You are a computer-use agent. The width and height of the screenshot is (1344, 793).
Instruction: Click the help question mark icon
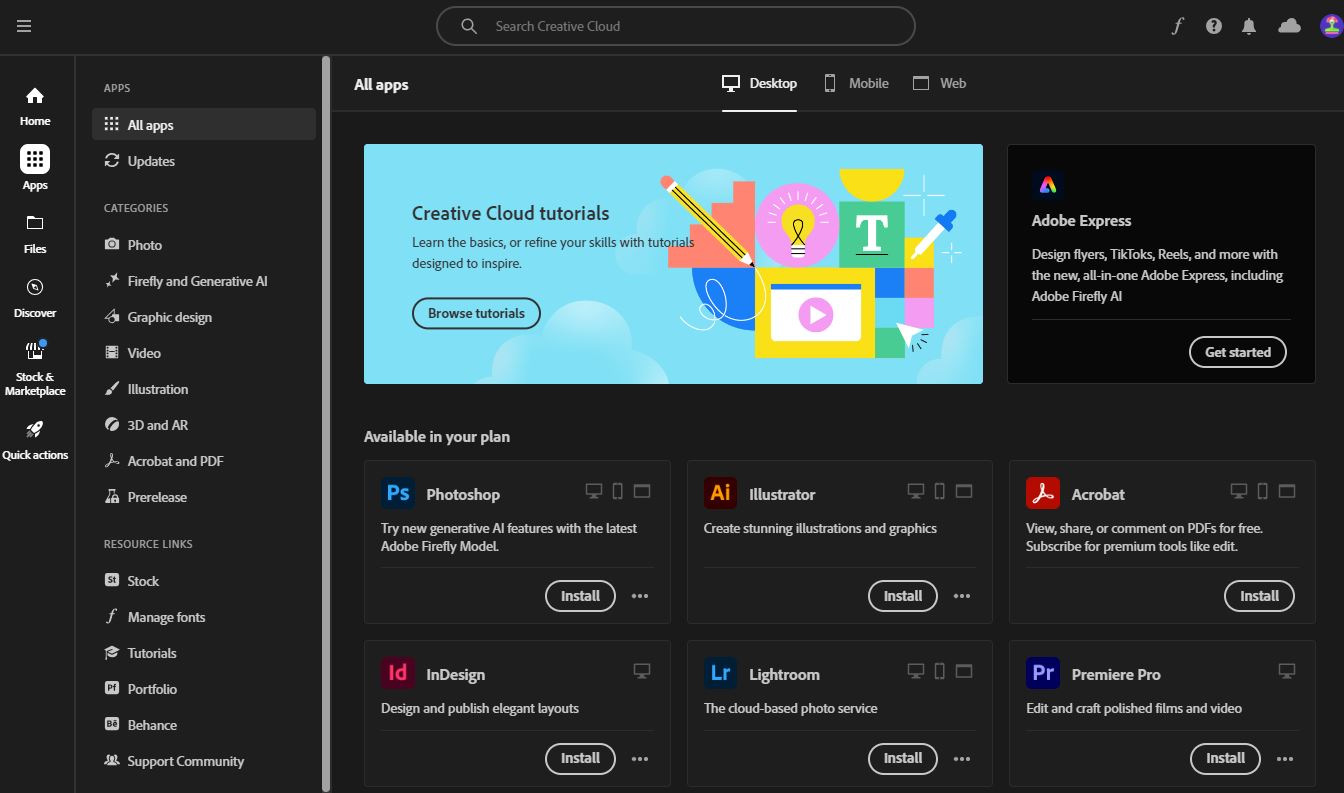tap(1214, 26)
